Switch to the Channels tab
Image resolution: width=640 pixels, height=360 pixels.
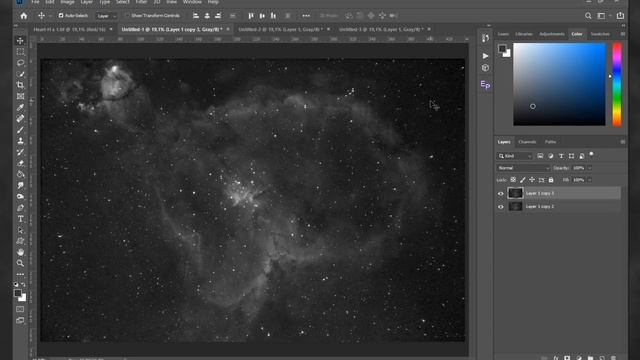point(527,142)
